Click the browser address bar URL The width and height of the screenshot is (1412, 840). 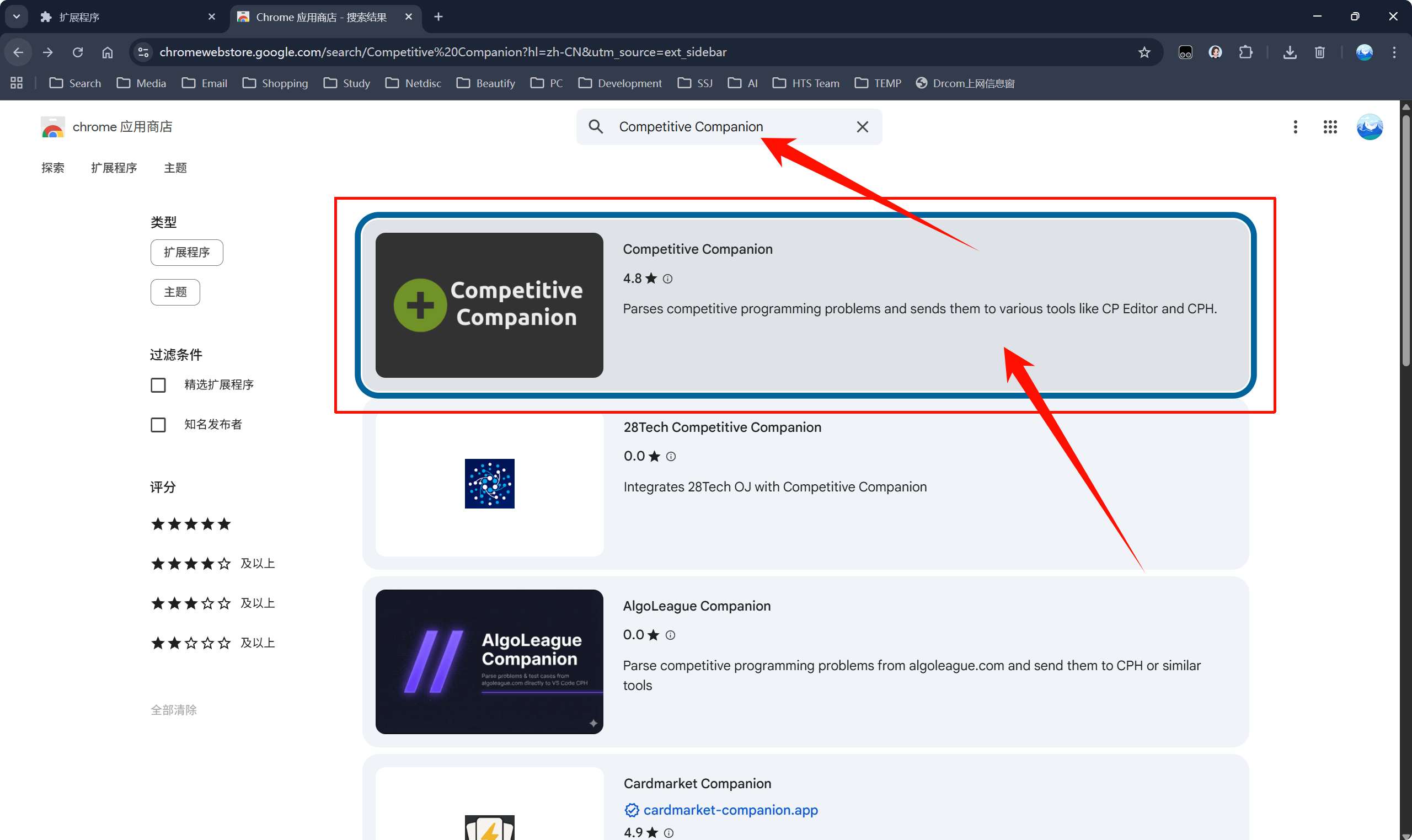[443, 52]
